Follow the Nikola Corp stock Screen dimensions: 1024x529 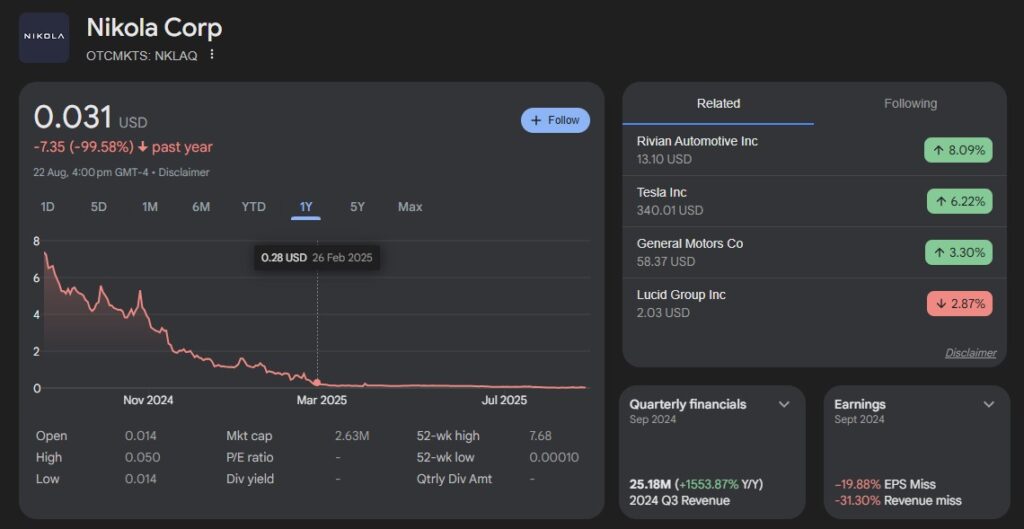tap(555, 120)
